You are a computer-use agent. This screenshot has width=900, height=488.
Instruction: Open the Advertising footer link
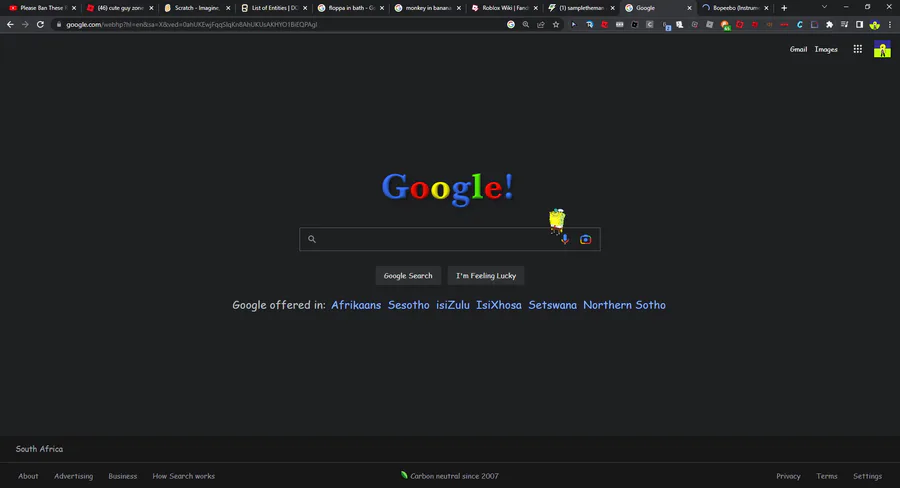point(73,476)
